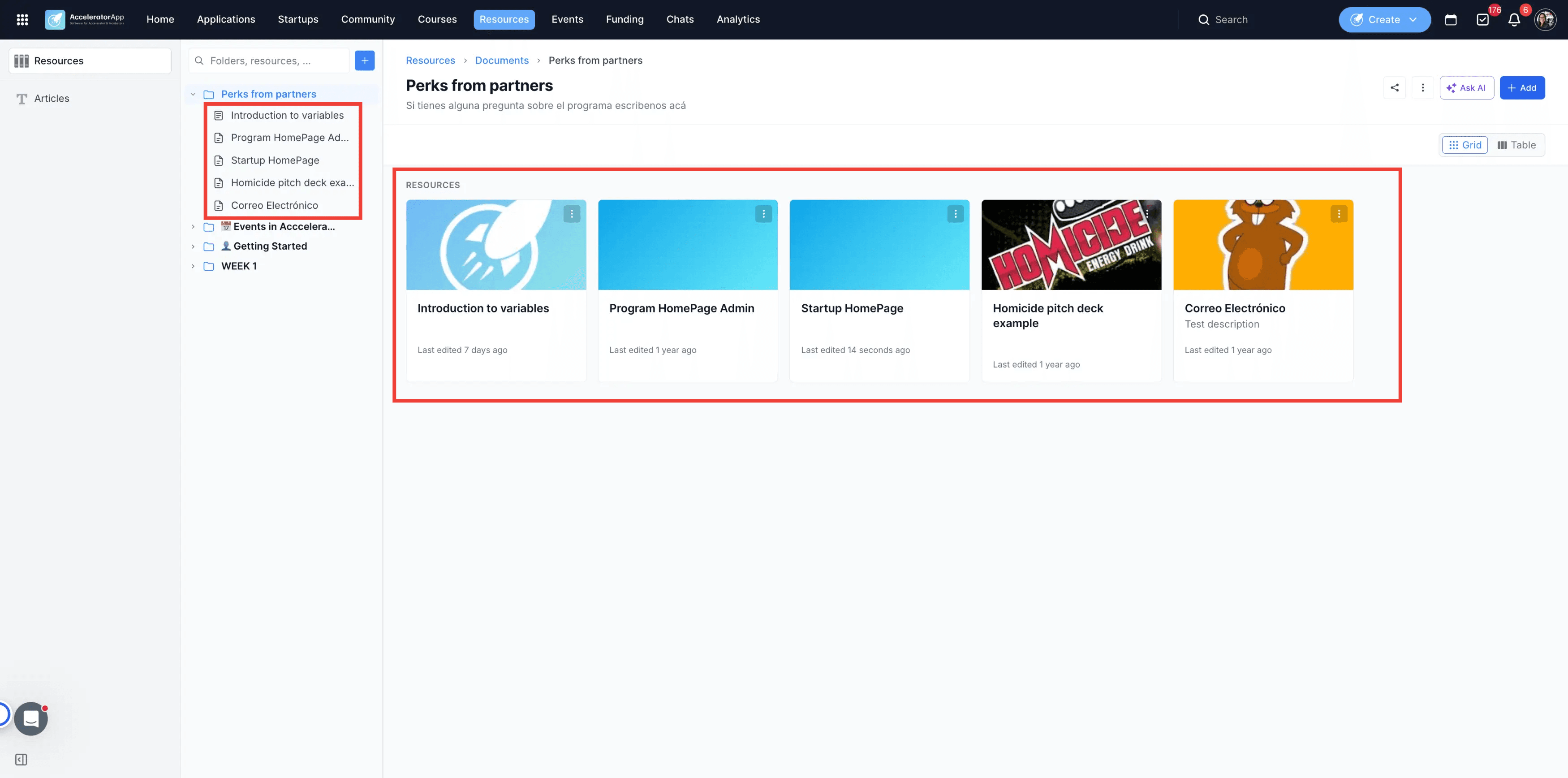Open the Community menu

click(x=368, y=19)
